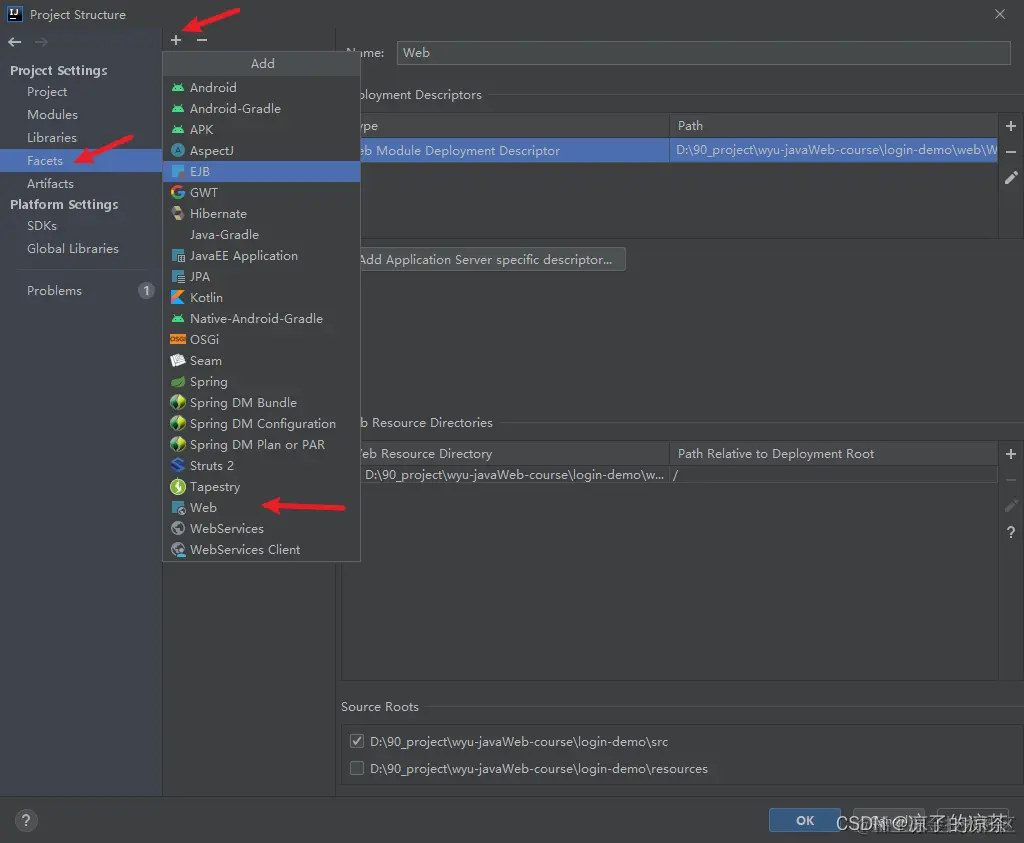Choose Java-Gradle entry
The image size is (1024, 843).
[261, 234]
